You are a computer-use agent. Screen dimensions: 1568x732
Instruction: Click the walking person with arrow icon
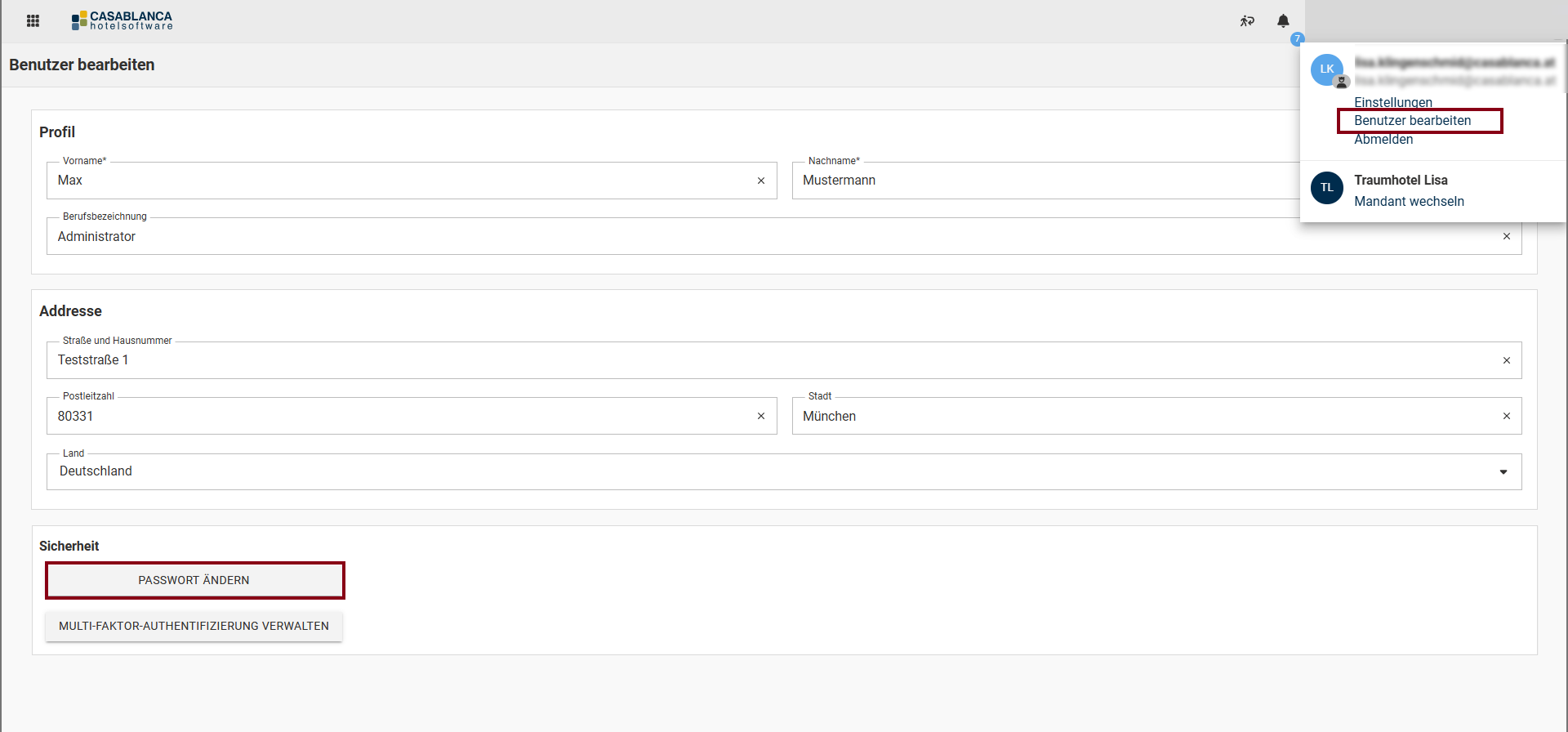coord(1247,21)
